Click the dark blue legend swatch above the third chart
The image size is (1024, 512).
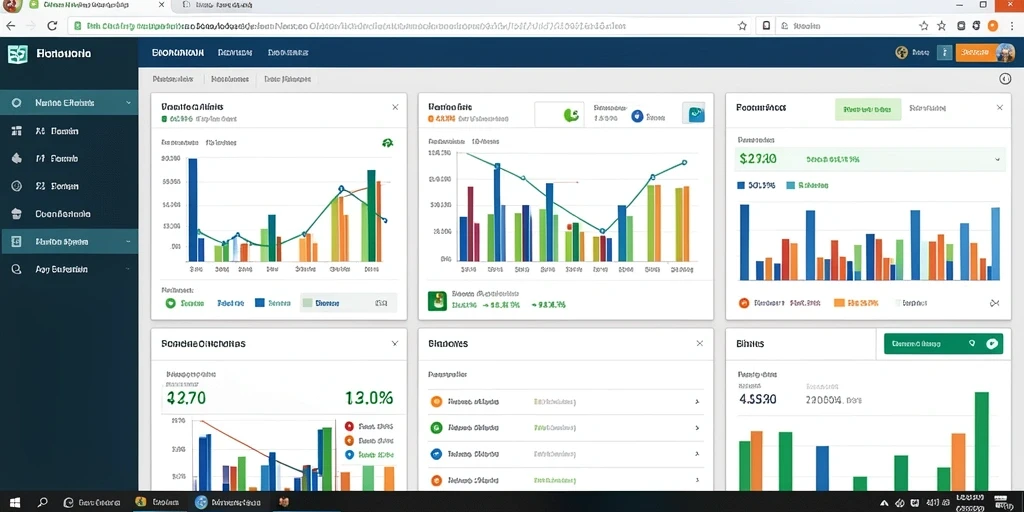pos(741,185)
